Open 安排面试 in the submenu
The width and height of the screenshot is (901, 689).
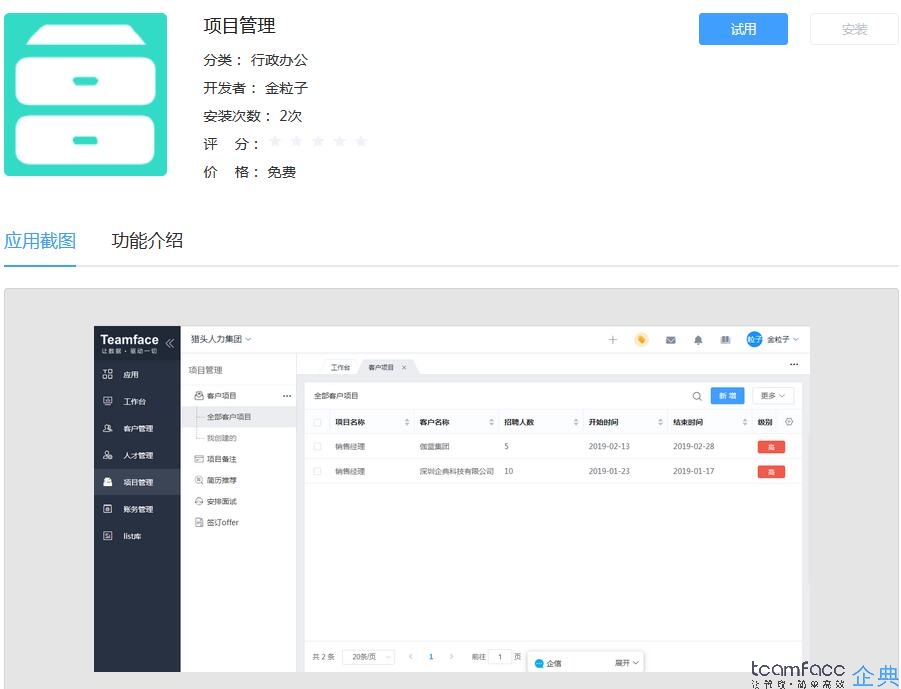221,502
